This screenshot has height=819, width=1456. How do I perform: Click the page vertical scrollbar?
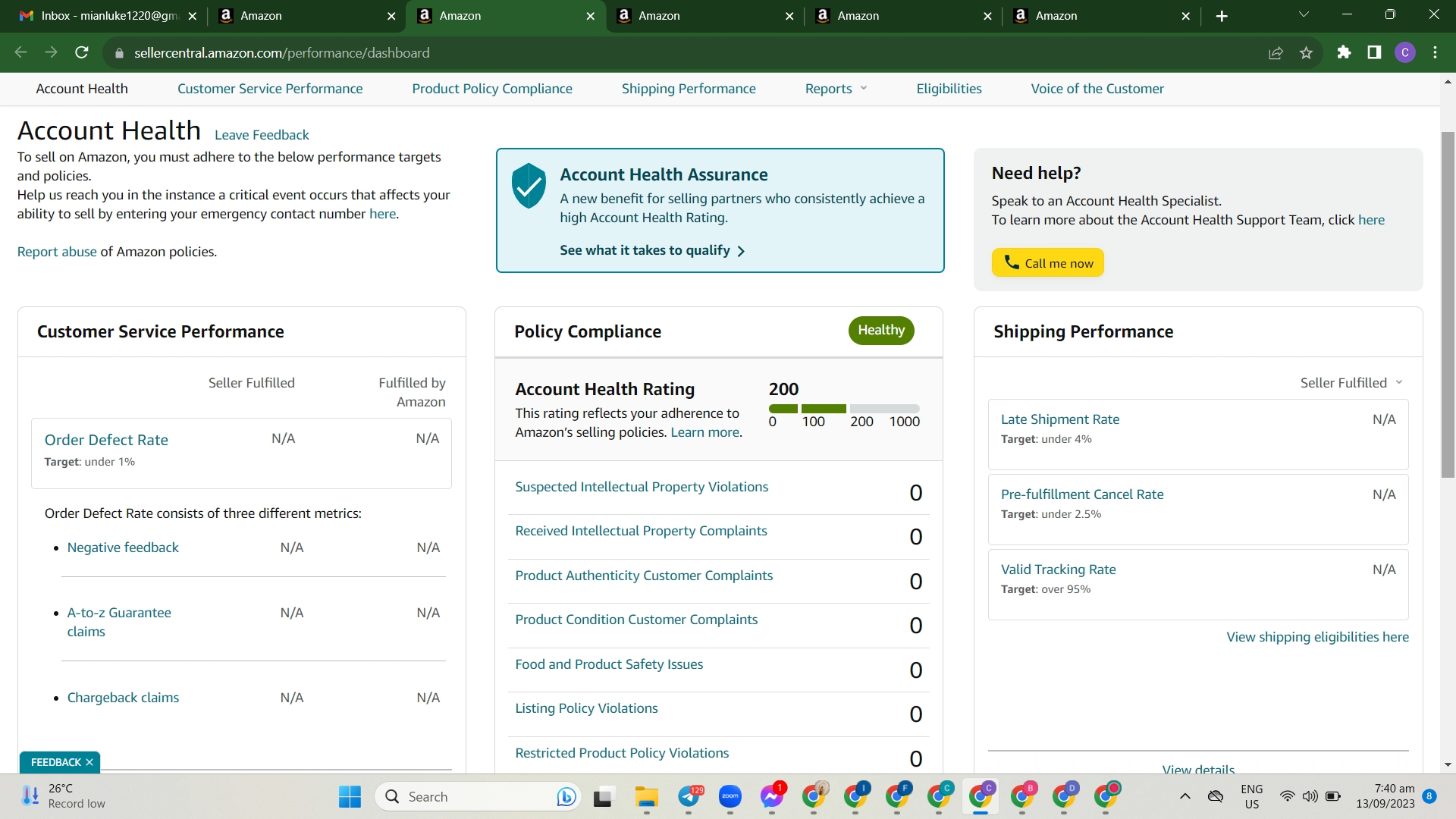(1448, 303)
